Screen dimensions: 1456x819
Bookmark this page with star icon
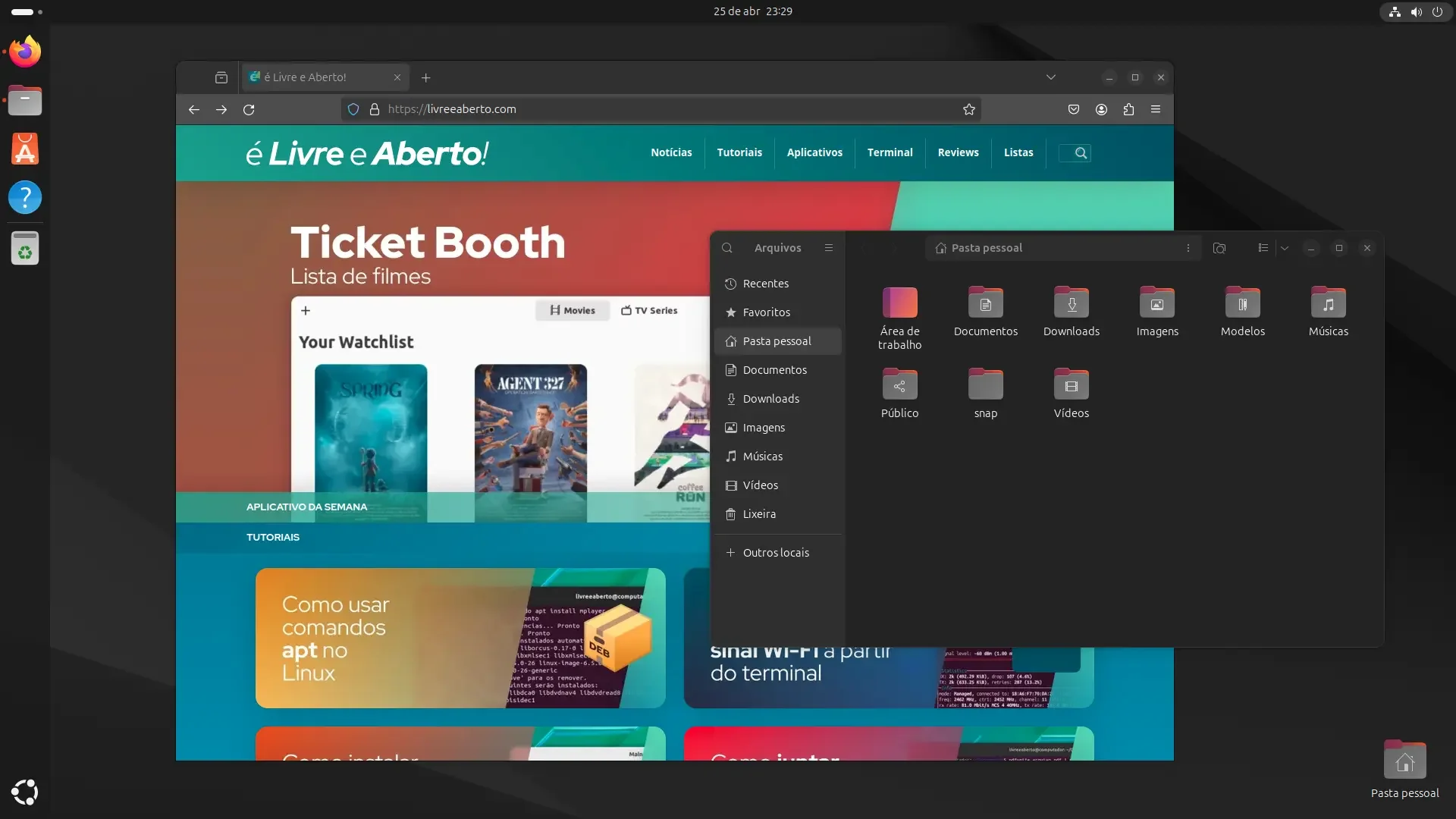click(x=969, y=109)
